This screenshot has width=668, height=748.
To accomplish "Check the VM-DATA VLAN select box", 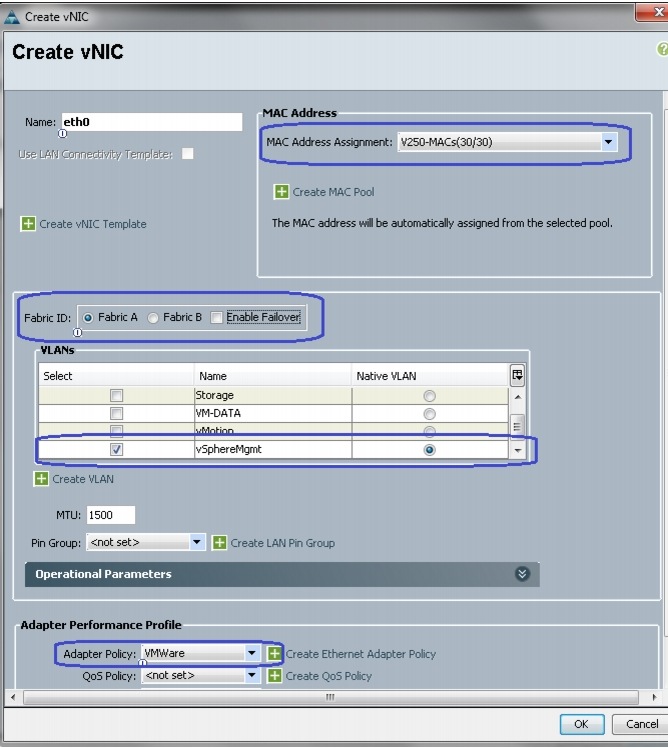I will point(116,414).
